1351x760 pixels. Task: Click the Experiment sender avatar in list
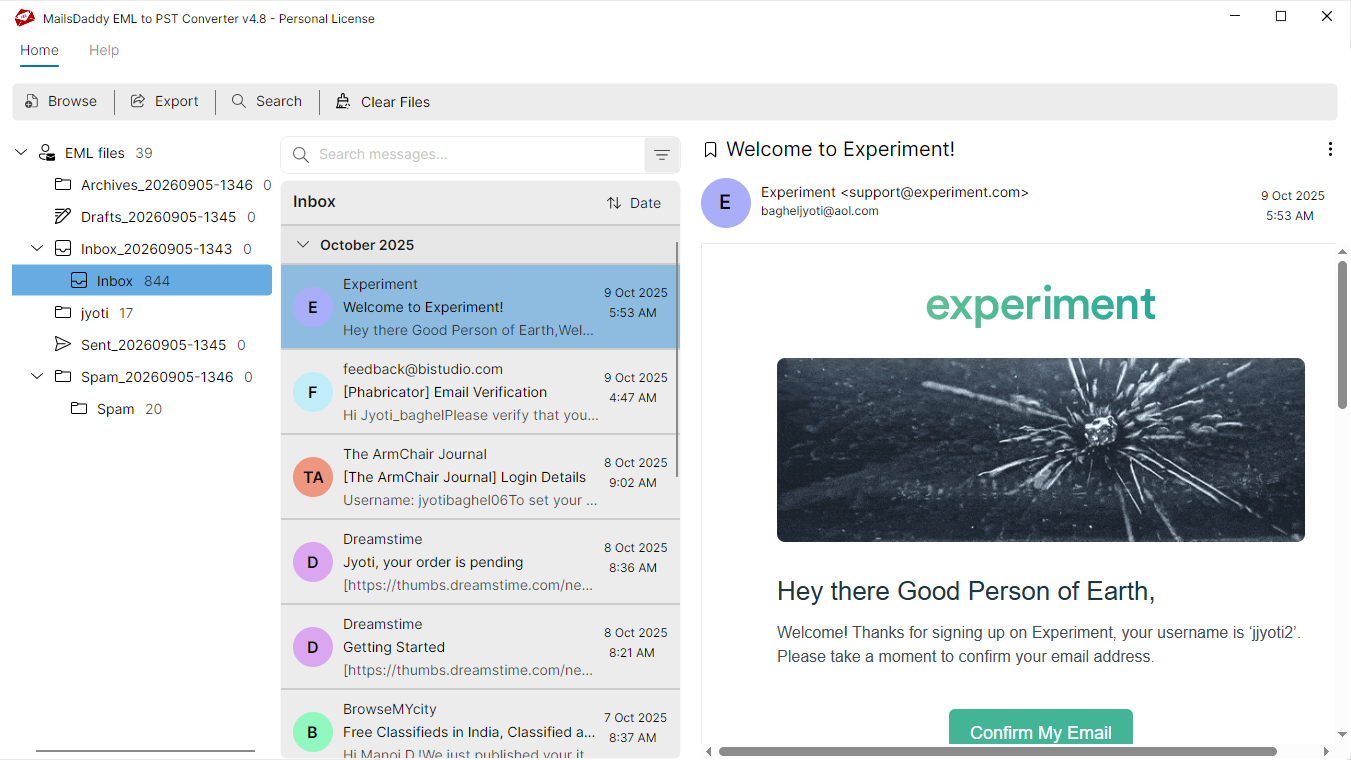point(313,307)
